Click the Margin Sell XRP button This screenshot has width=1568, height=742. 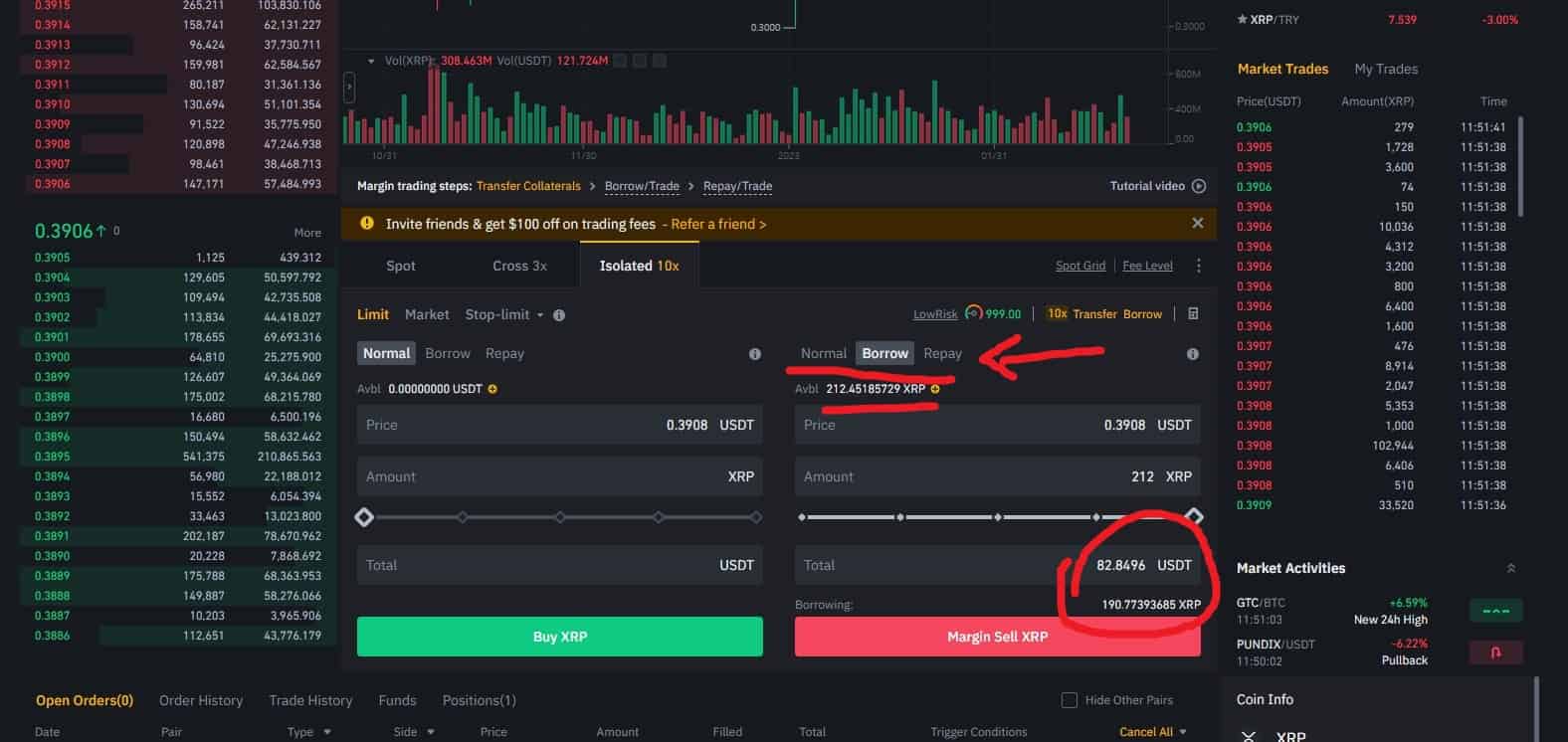click(997, 637)
